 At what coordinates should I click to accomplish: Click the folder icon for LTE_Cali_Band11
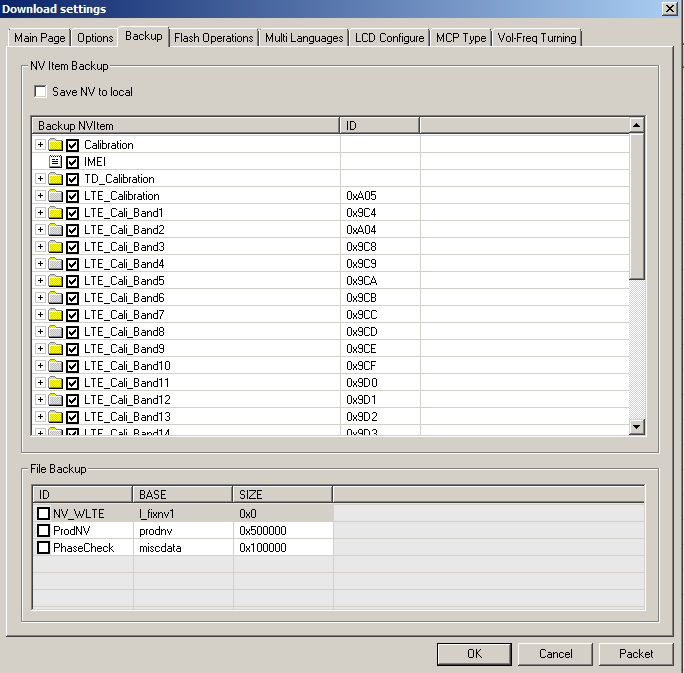[x=56, y=383]
